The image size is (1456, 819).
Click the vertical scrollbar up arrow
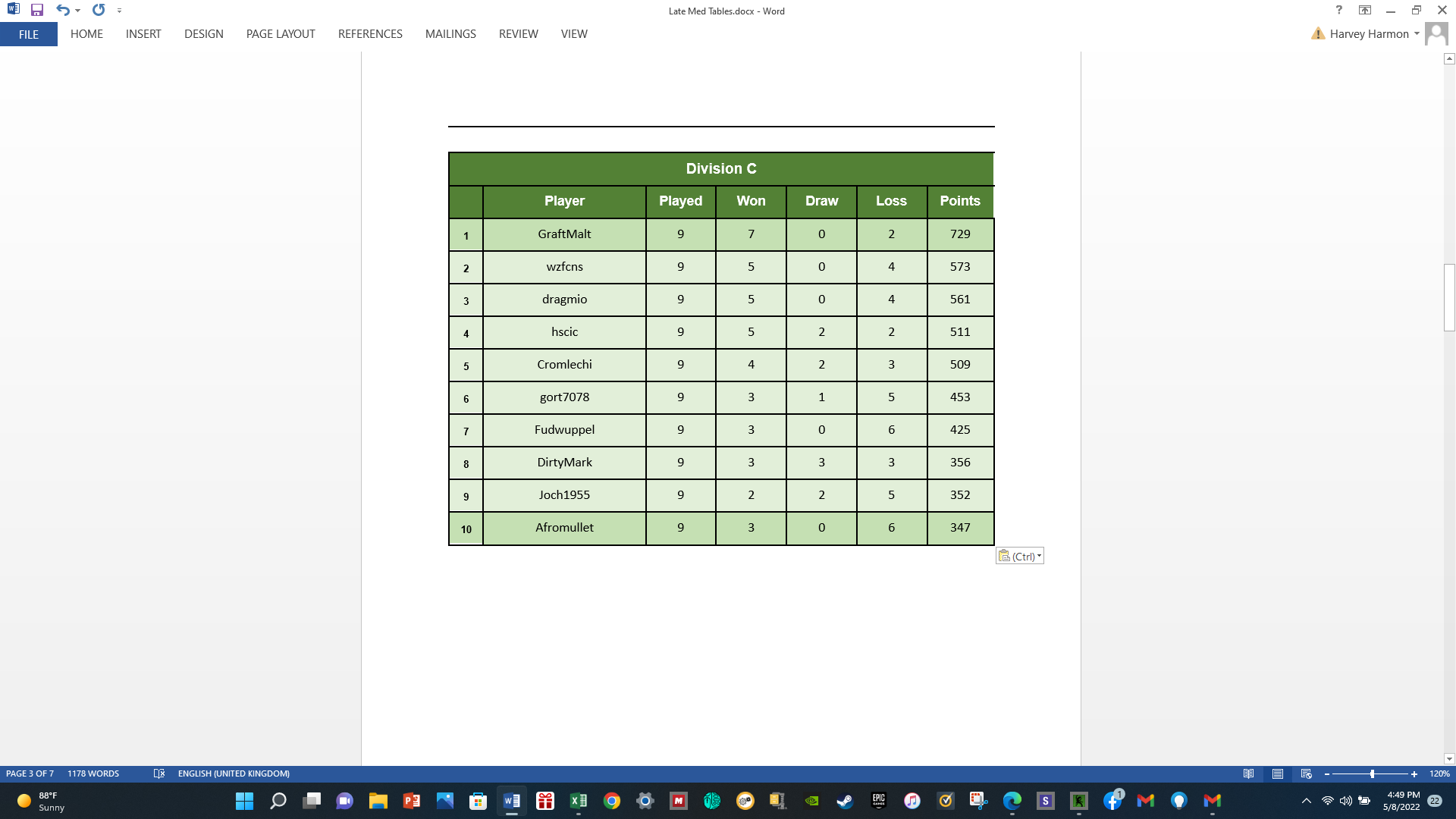click(1449, 58)
